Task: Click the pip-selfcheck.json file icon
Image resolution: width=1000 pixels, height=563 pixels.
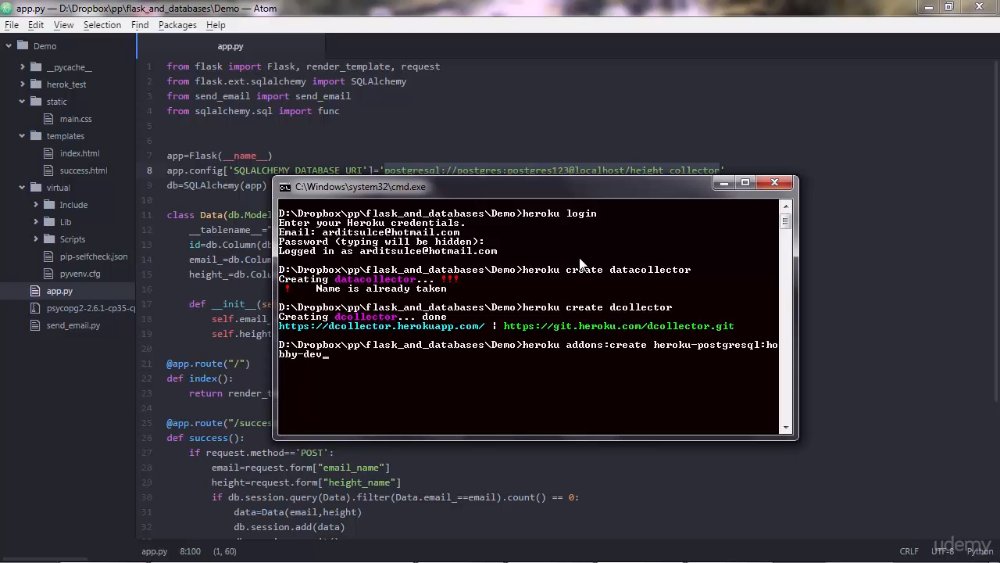Action: pyautogui.click(x=48, y=256)
